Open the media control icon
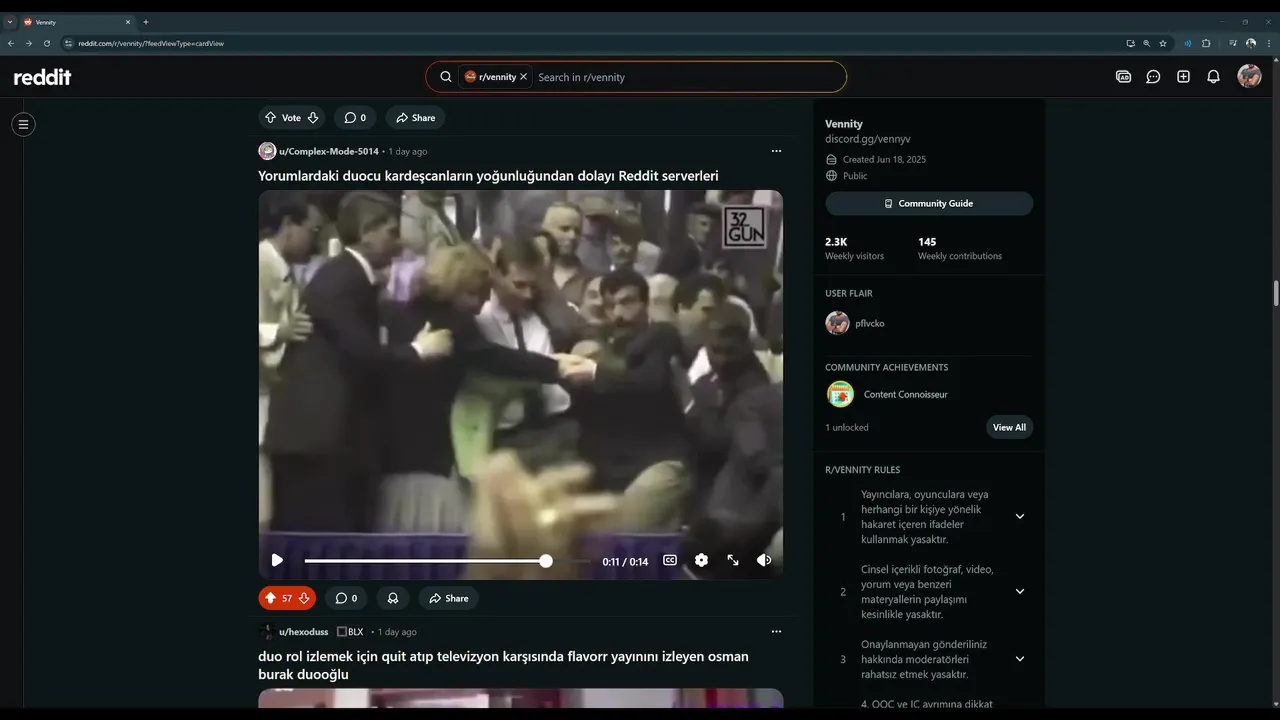 tap(1233, 43)
